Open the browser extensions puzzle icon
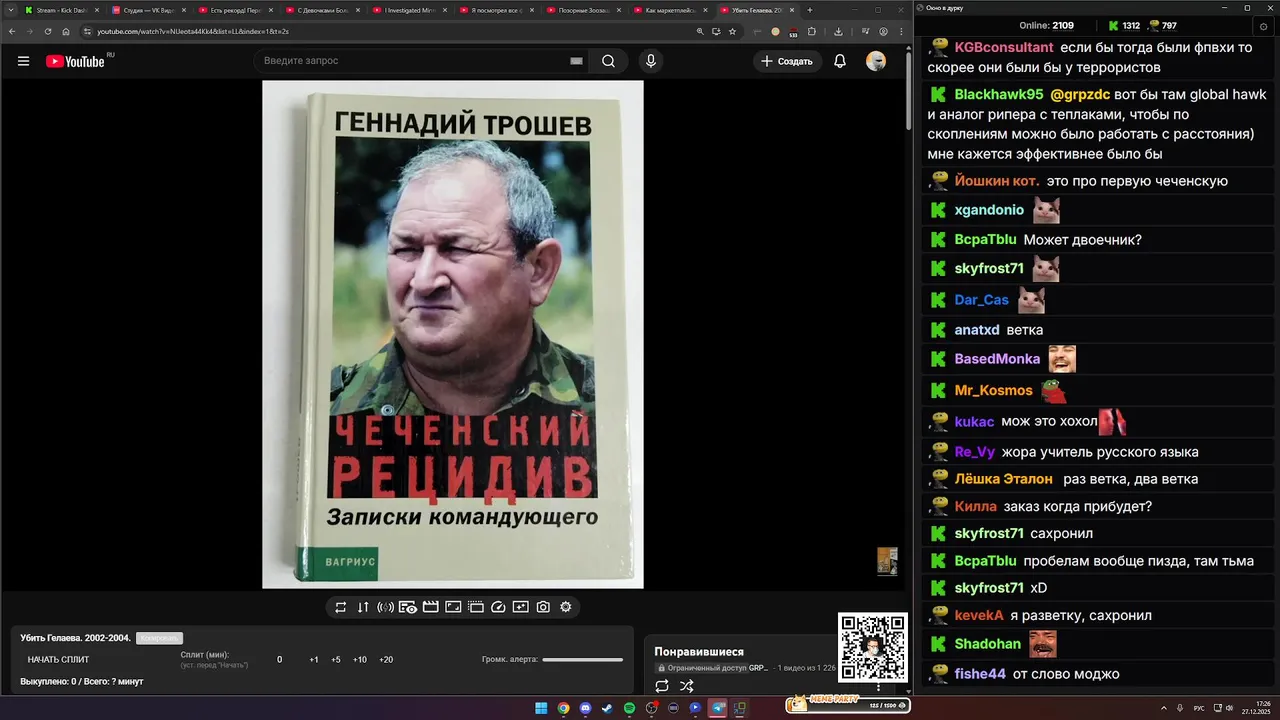Image resolution: width=1280 pixels, height=720 pixels. pyautogui.click(x=812, y=31)
